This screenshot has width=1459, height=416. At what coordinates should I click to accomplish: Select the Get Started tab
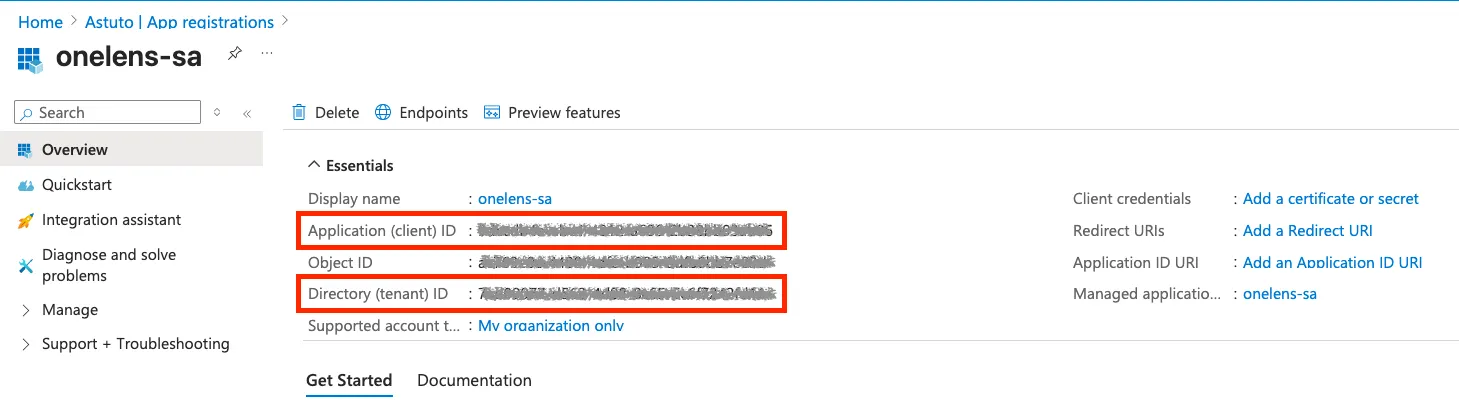[349, 380]
